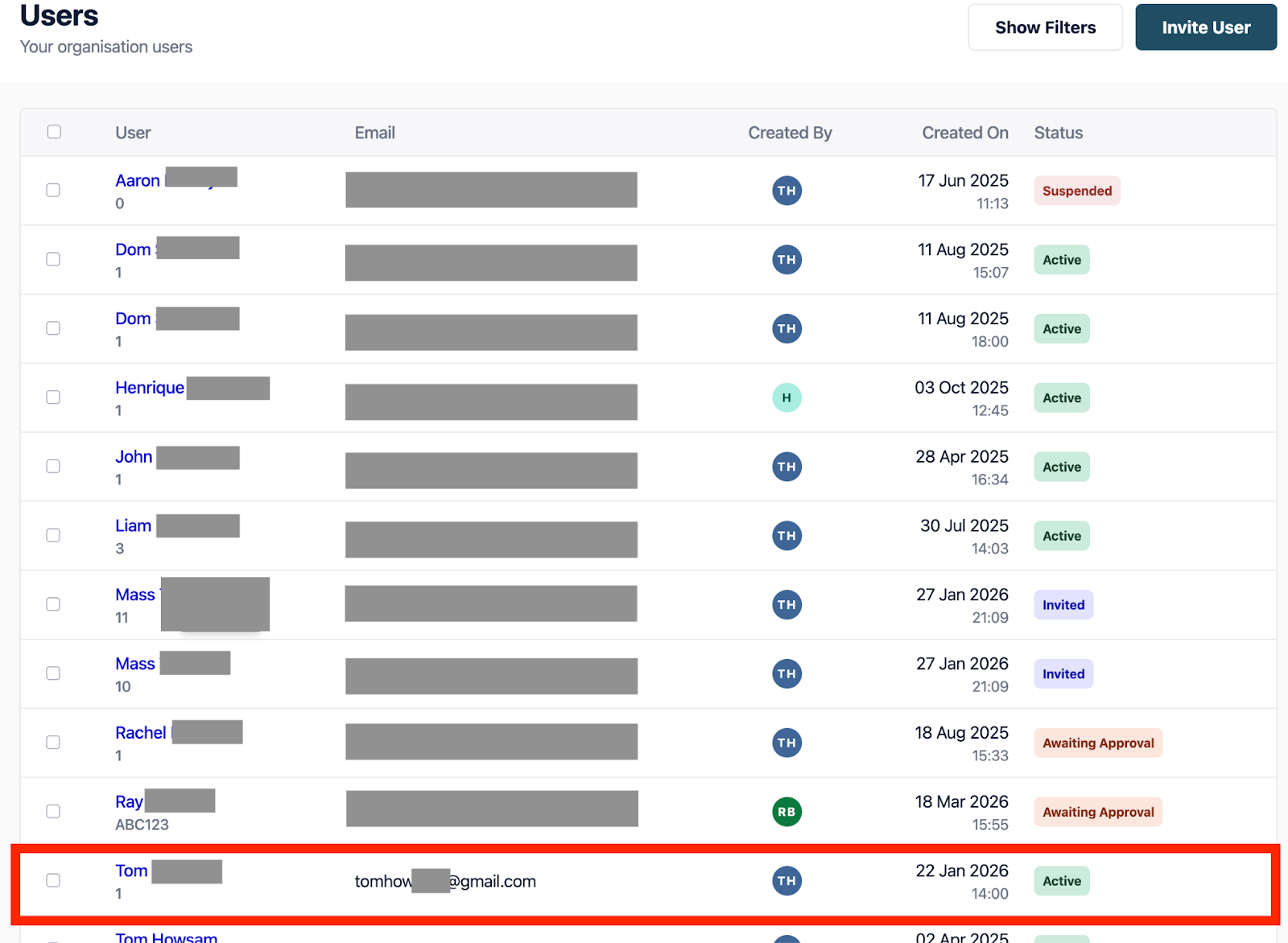Click the Suspended status badge

coord(1076,191)
